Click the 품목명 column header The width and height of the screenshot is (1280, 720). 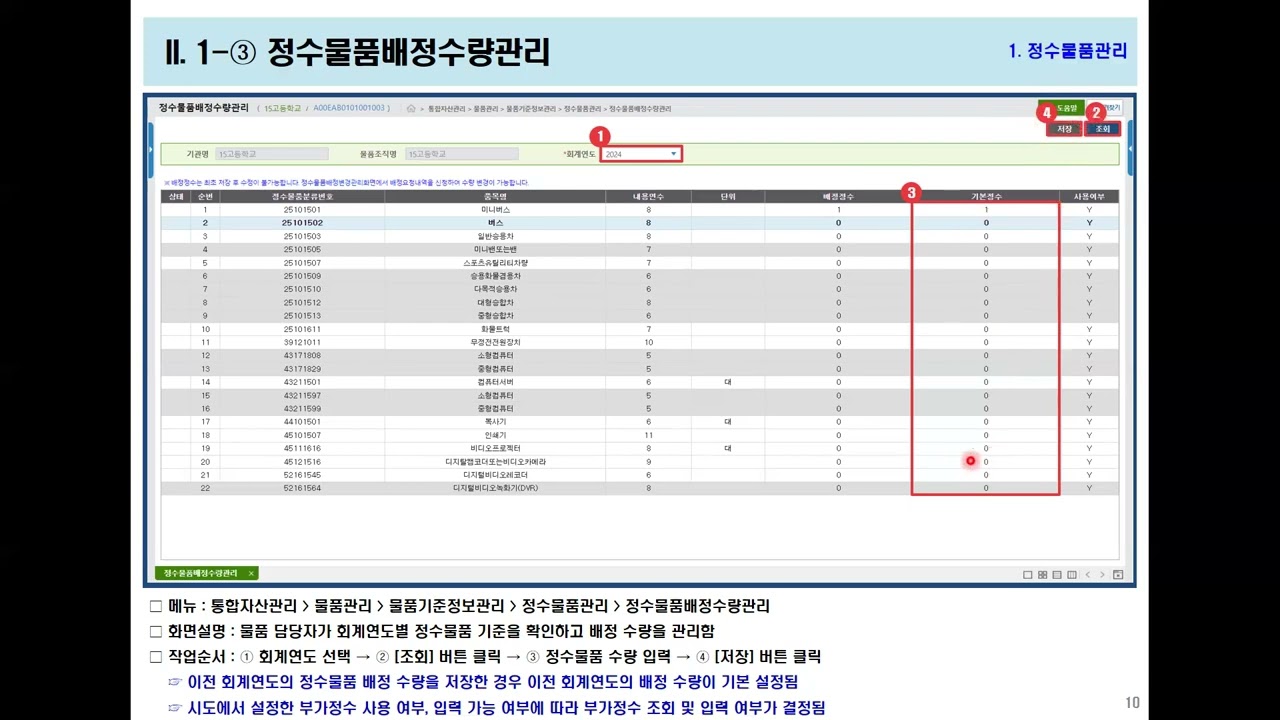coord(495,197)
